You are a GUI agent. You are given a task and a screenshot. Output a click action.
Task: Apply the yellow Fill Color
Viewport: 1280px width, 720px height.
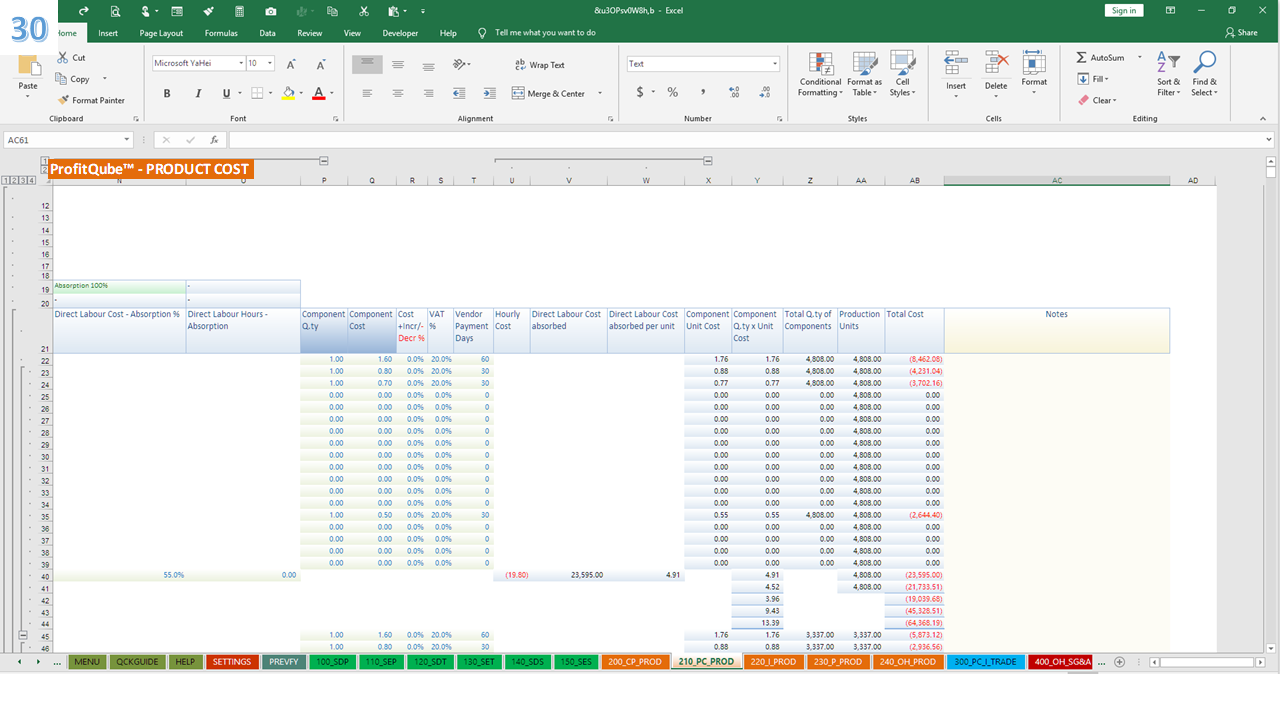point(288,93)
